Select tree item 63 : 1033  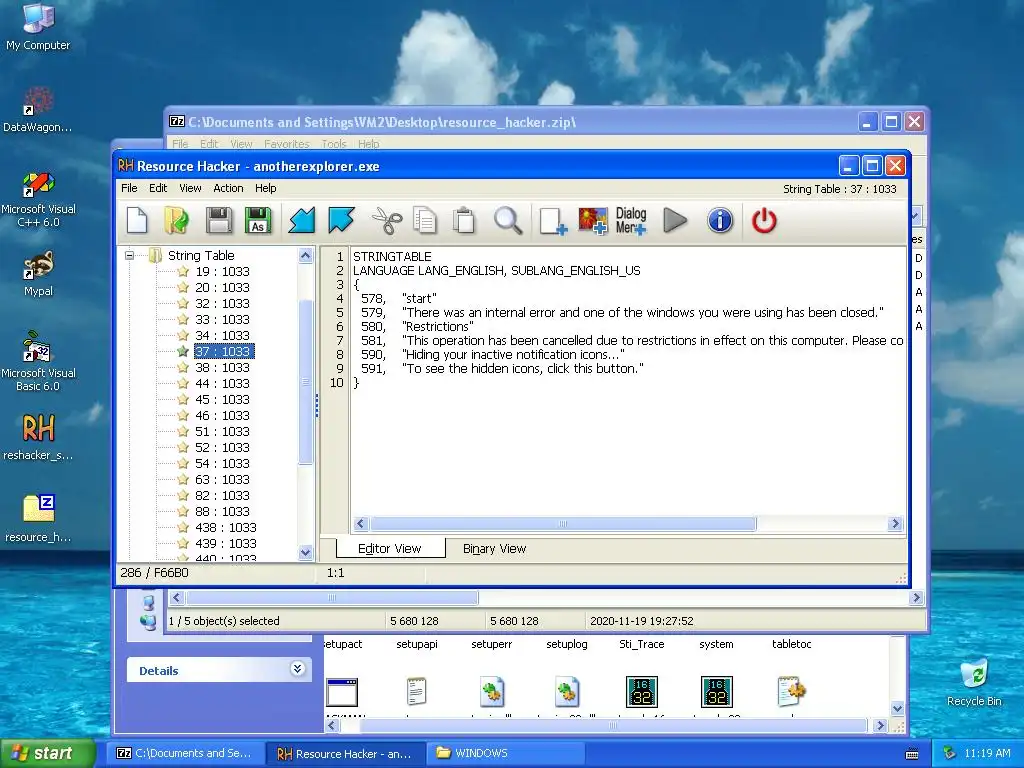tap(222, 479)
